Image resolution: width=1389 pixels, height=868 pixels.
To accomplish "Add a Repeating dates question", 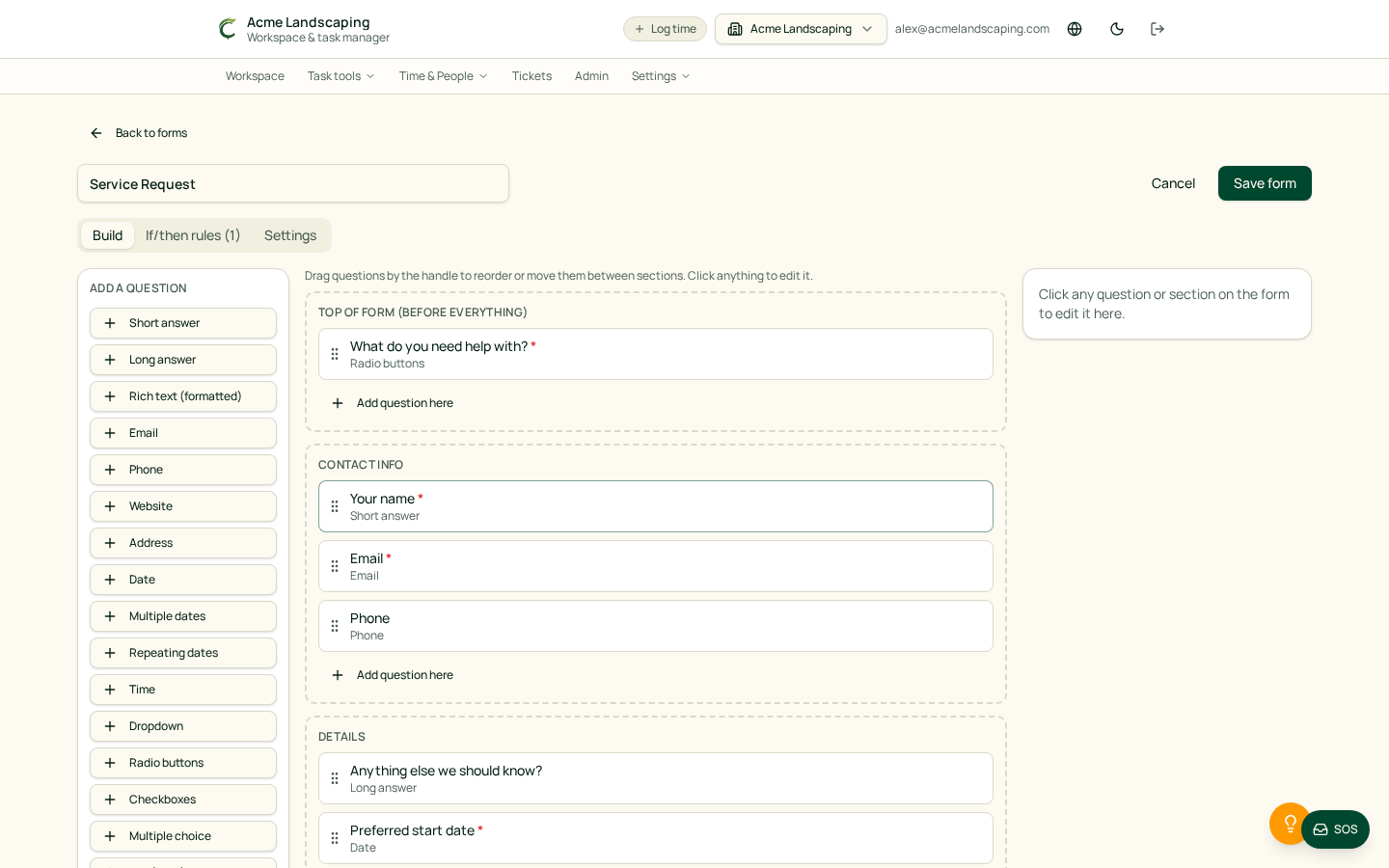I will click(183, 653).
